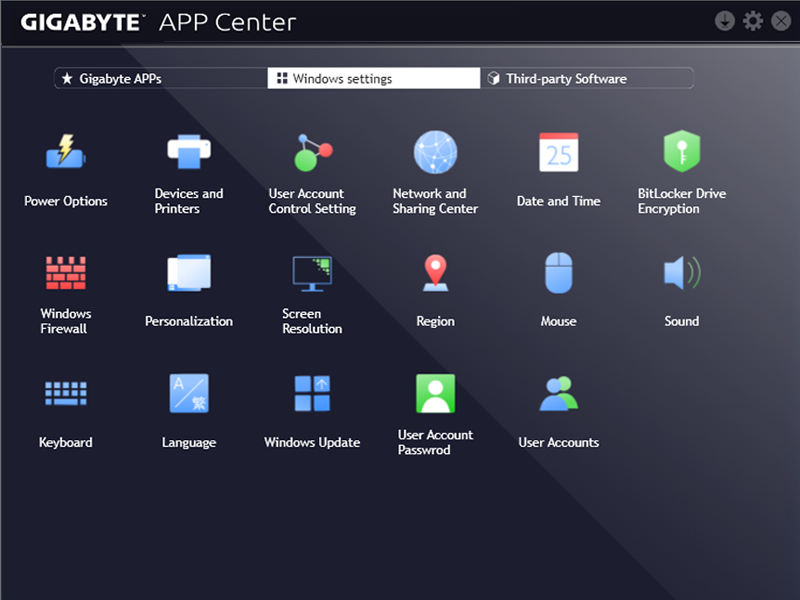Image resolution: width=800 pixels, height=600 pixels.
Task: Launch Windows Update
Action: pos(312,393)
